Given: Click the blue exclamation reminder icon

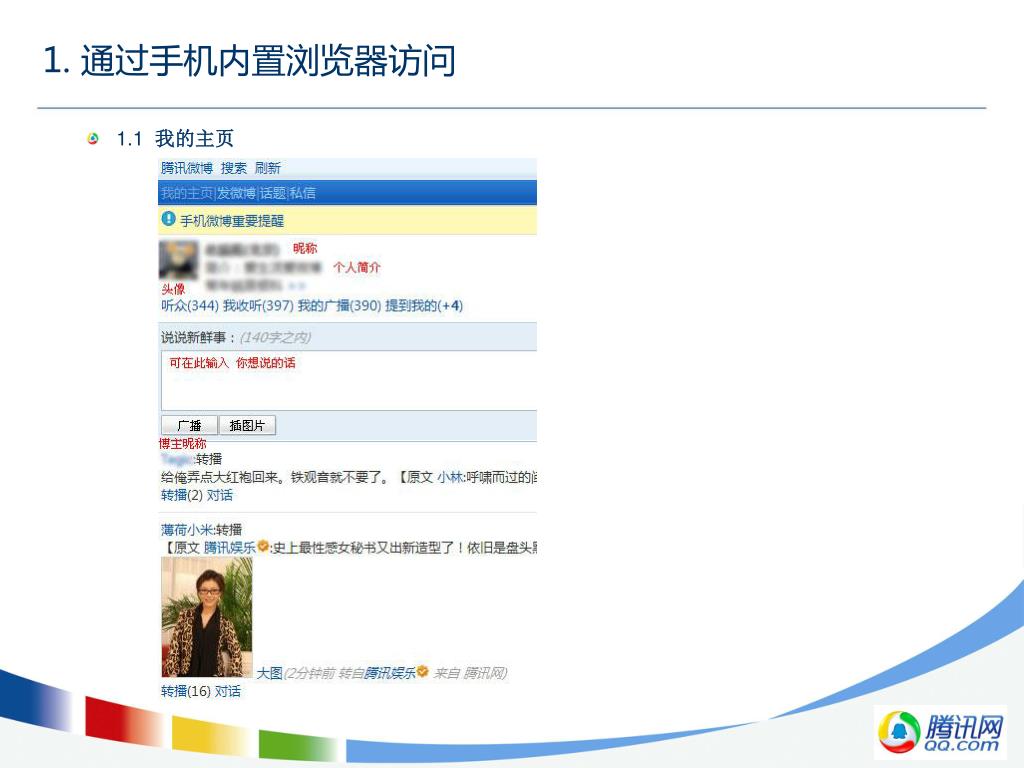Looking at the screenshot, I should tap(168, 219).
